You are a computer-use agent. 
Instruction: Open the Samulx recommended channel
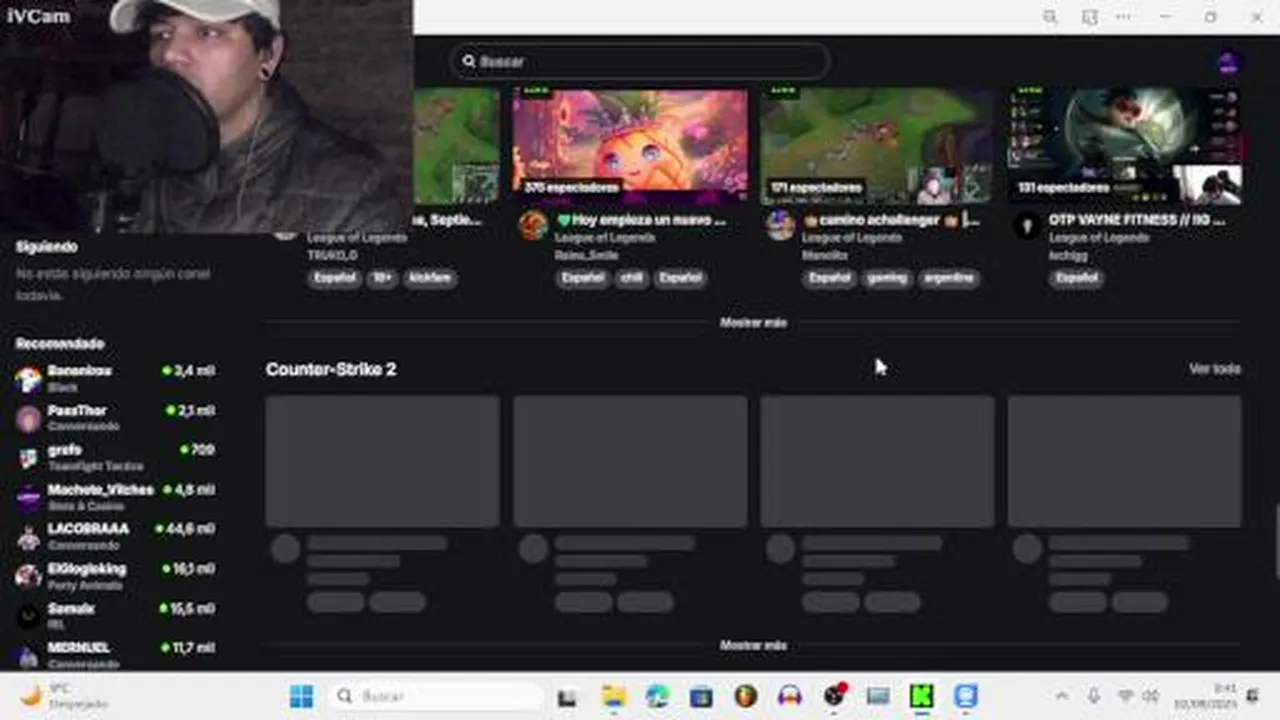(115, 616)
